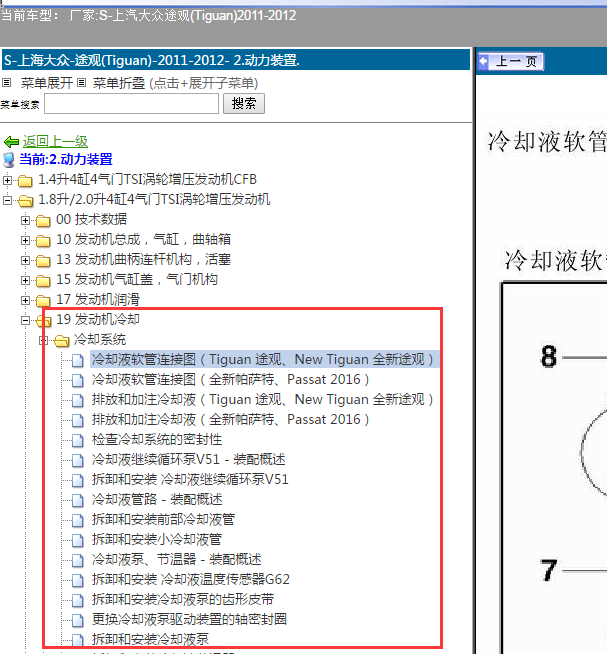607x654 pixels.
Task: Click page icon of 冷却液管路 - 装配概述
Action: (x=78, y=501)
